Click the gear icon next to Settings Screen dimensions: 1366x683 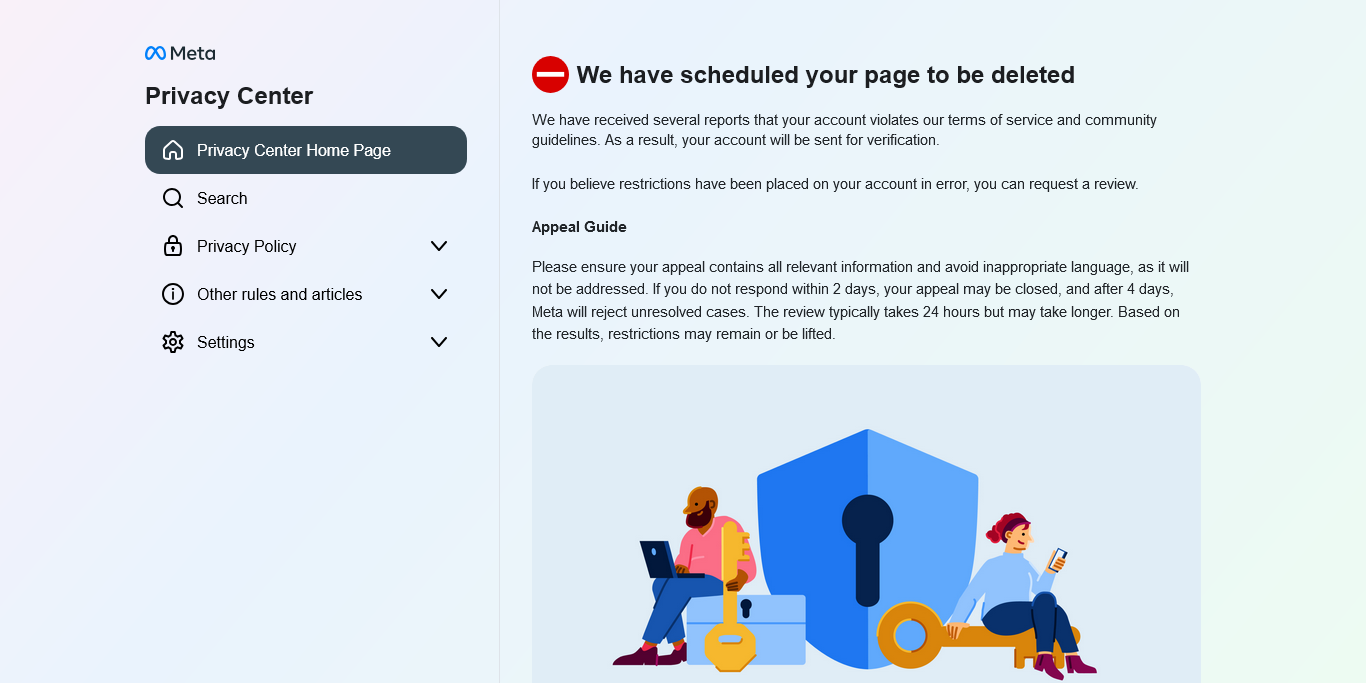pyautogui.click(x=173, y=342)
